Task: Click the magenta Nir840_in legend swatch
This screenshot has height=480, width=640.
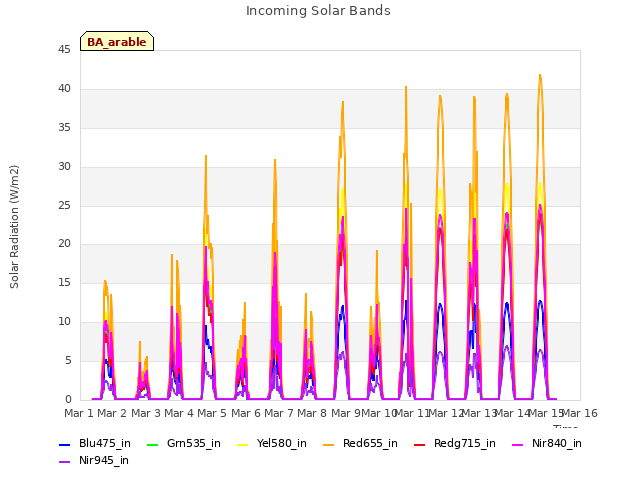Action: click(x=518, y=444)
